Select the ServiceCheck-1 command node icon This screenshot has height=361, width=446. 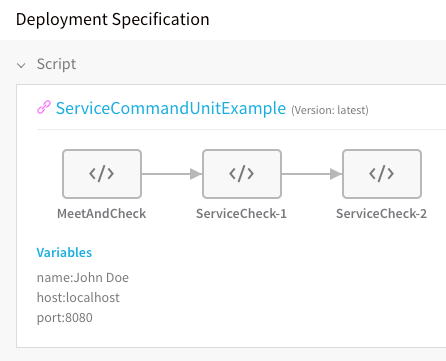[242, 174]
